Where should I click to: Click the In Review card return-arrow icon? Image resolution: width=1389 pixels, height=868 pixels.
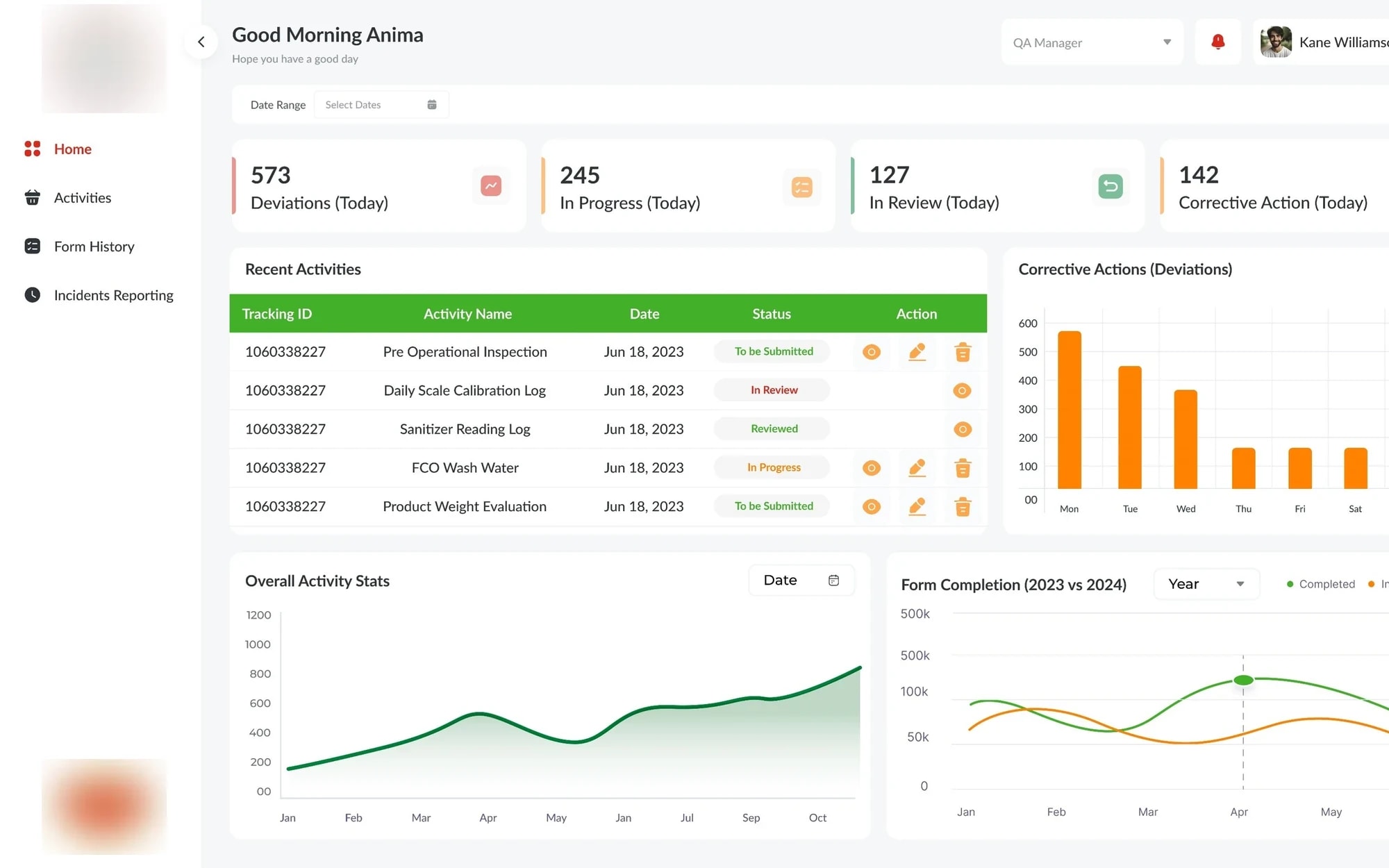coord(1111,186)
